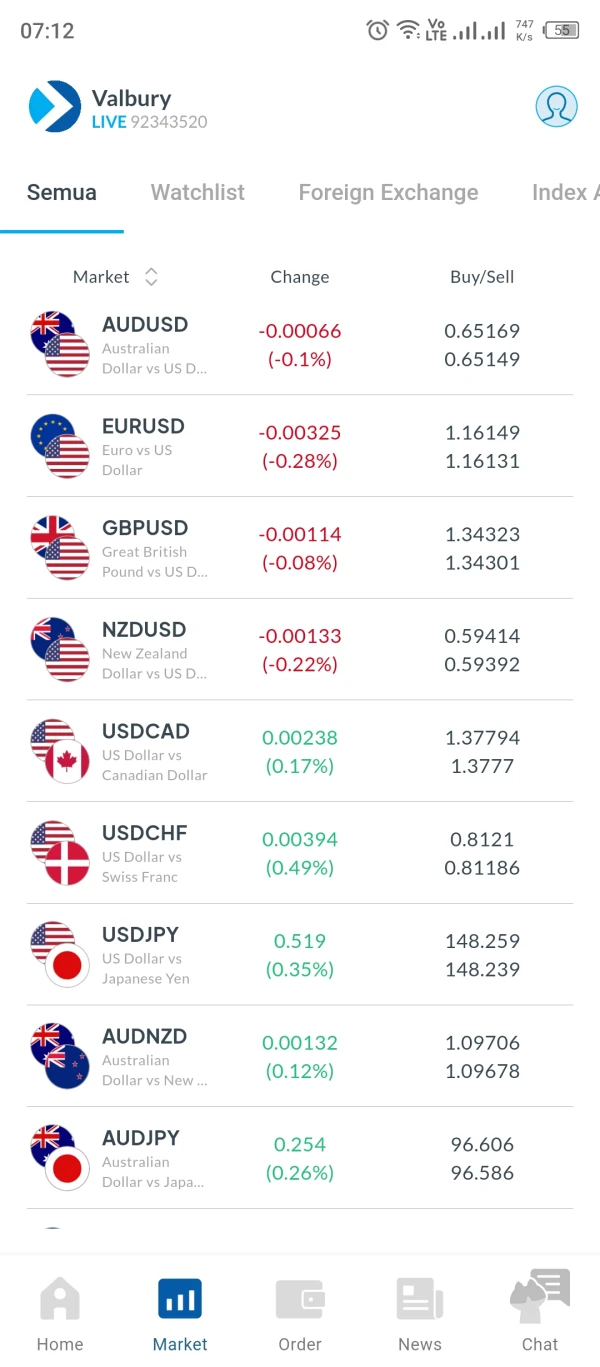Open the GBPUSD pair details
Screen dimensions: 600x1367
(x=145, y=548)
